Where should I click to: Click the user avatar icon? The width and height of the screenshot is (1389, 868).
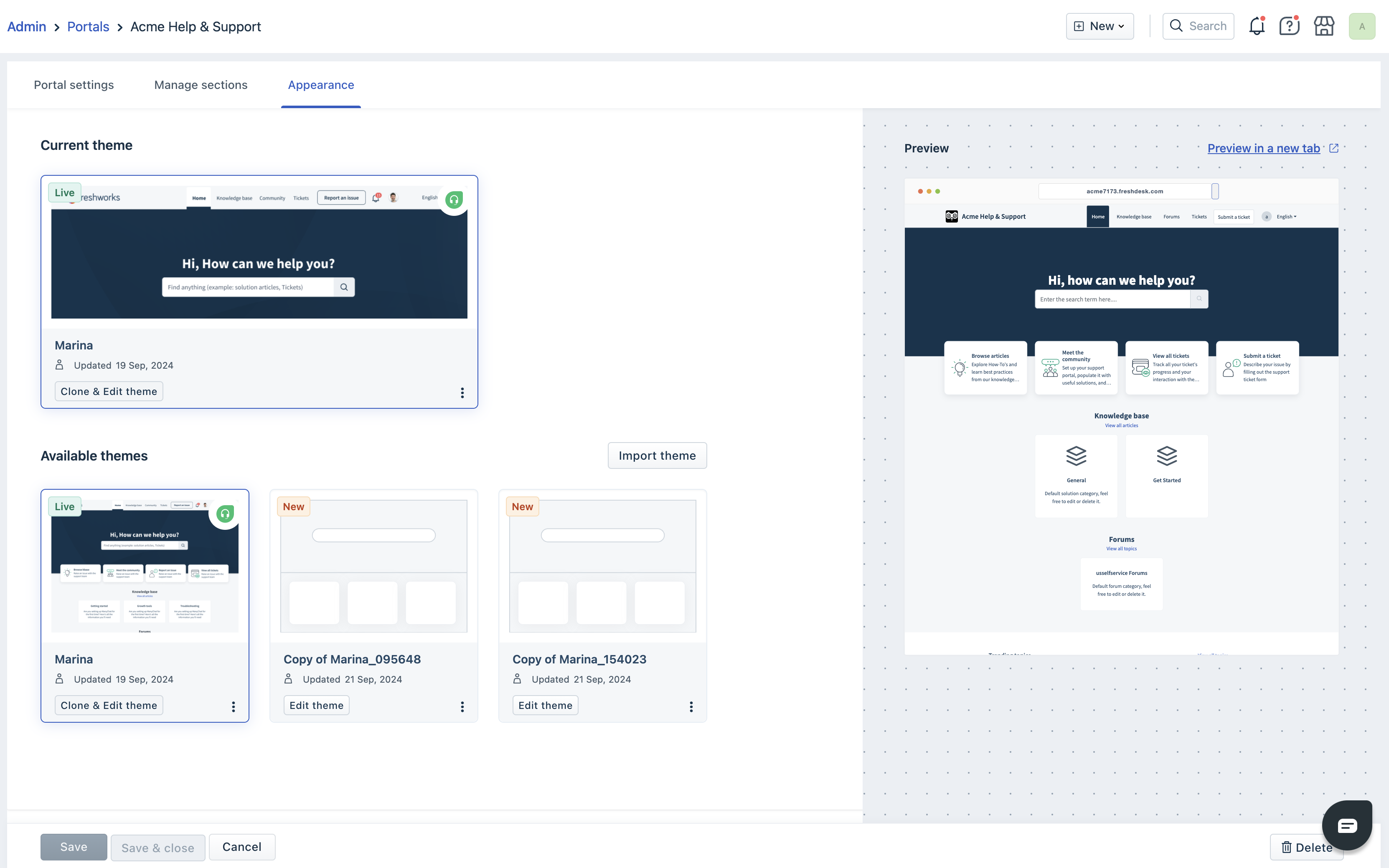pyautogui.click(x=1361, y=26)
